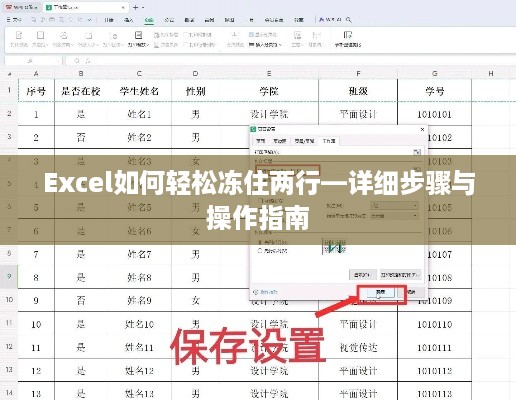Open the Header/Footer tab in dialog

304,141
